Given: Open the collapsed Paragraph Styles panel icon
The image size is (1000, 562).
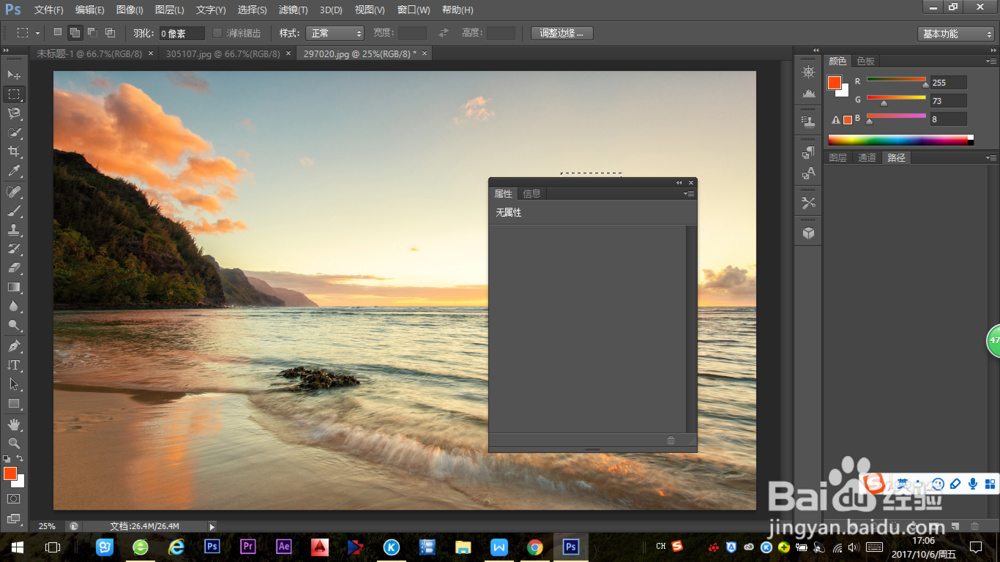Looking at the screenshot, I should (808, 152).
